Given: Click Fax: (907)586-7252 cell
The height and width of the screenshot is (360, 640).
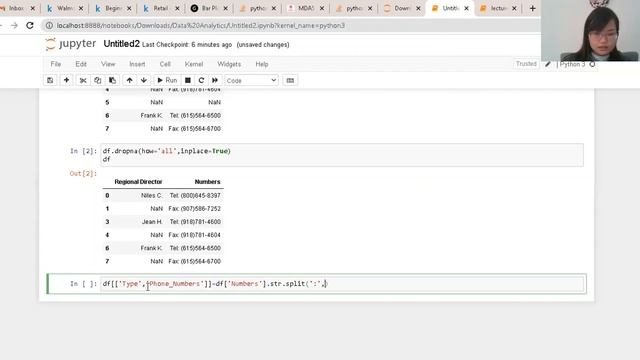Looking at the screenshot, I should pos(195,209).
